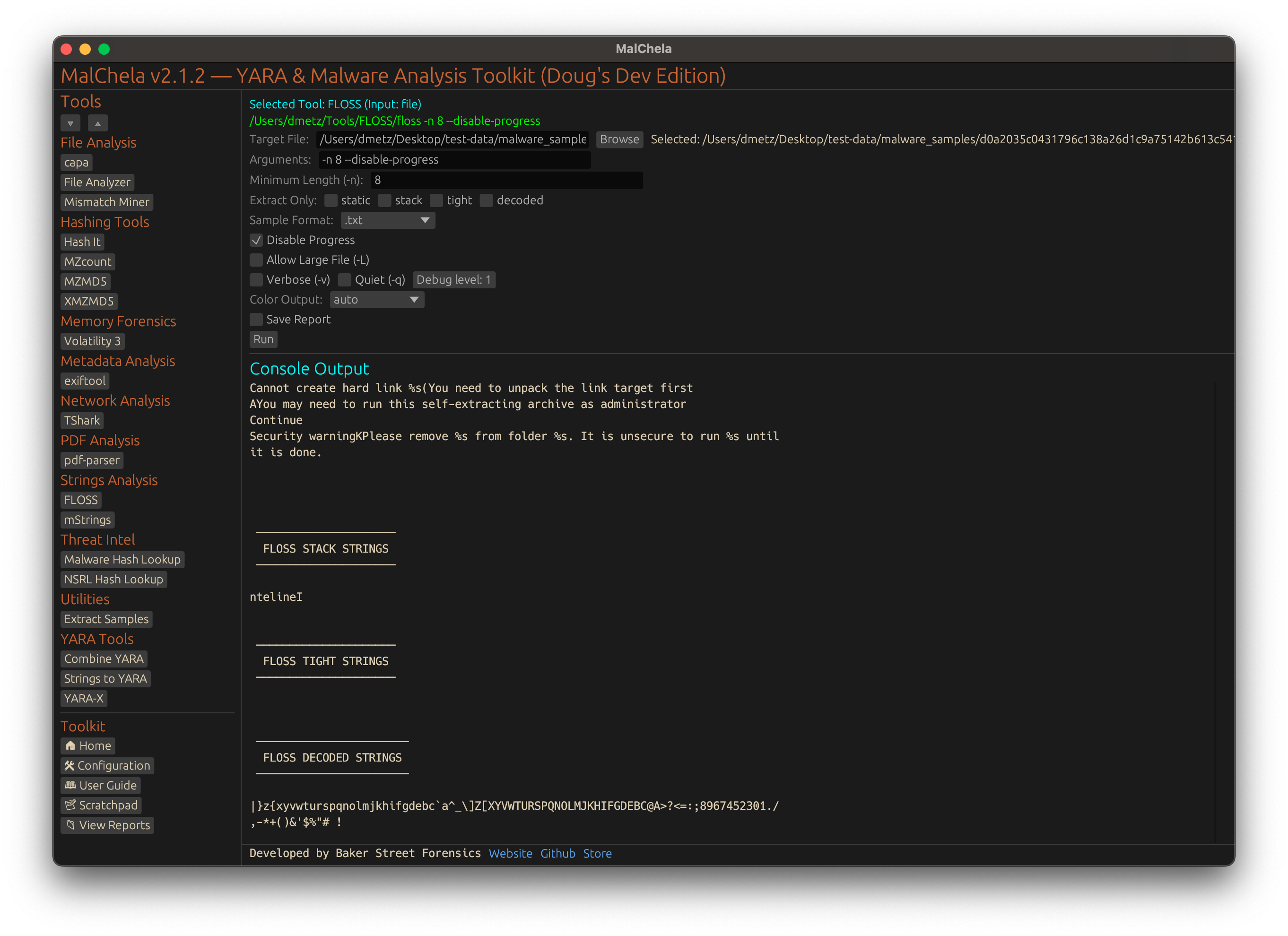Open Combine YARA tool

[104, 659]
